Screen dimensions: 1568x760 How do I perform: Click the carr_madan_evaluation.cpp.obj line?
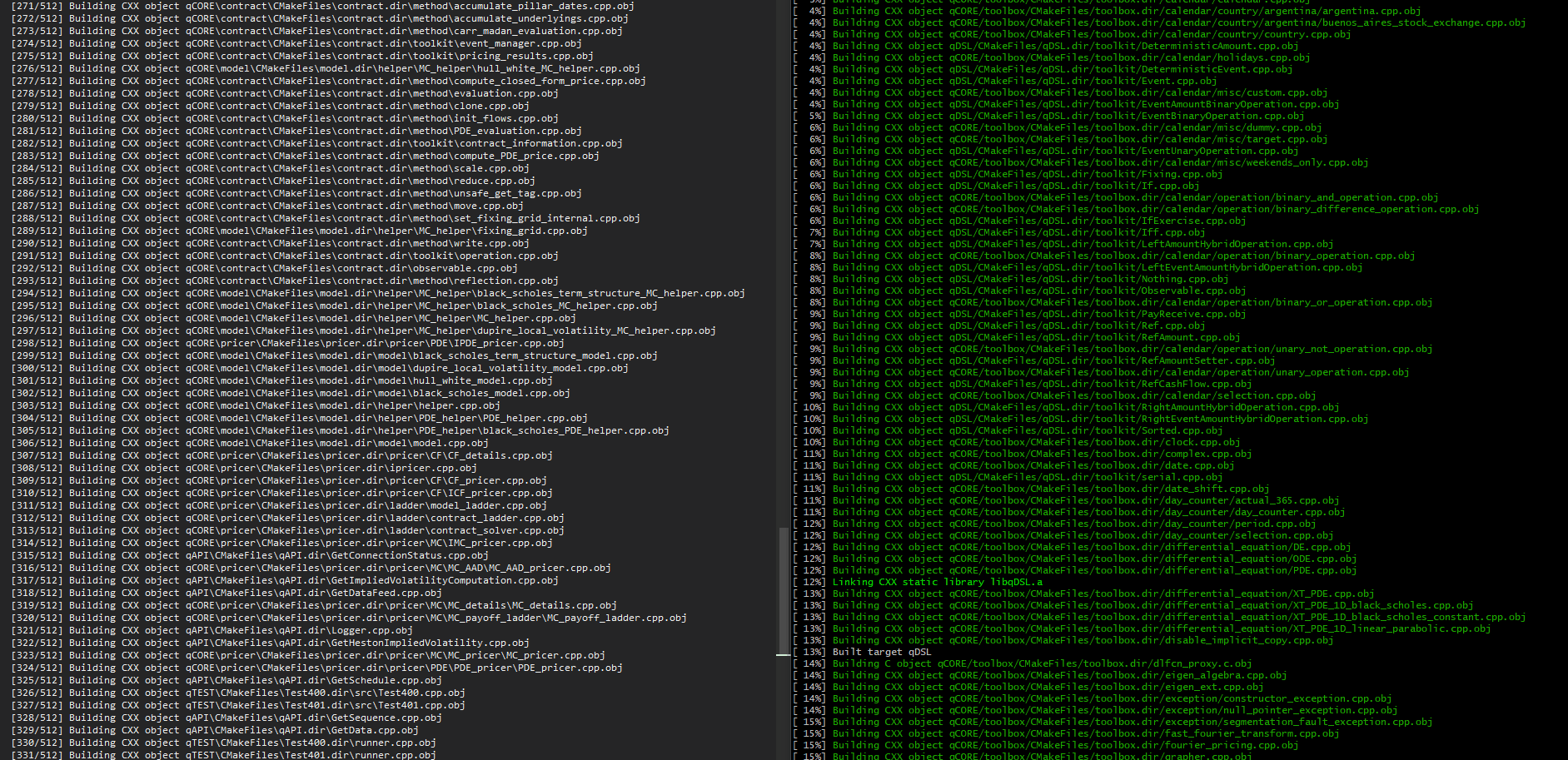pyautogui.click(x=316, y=31)
